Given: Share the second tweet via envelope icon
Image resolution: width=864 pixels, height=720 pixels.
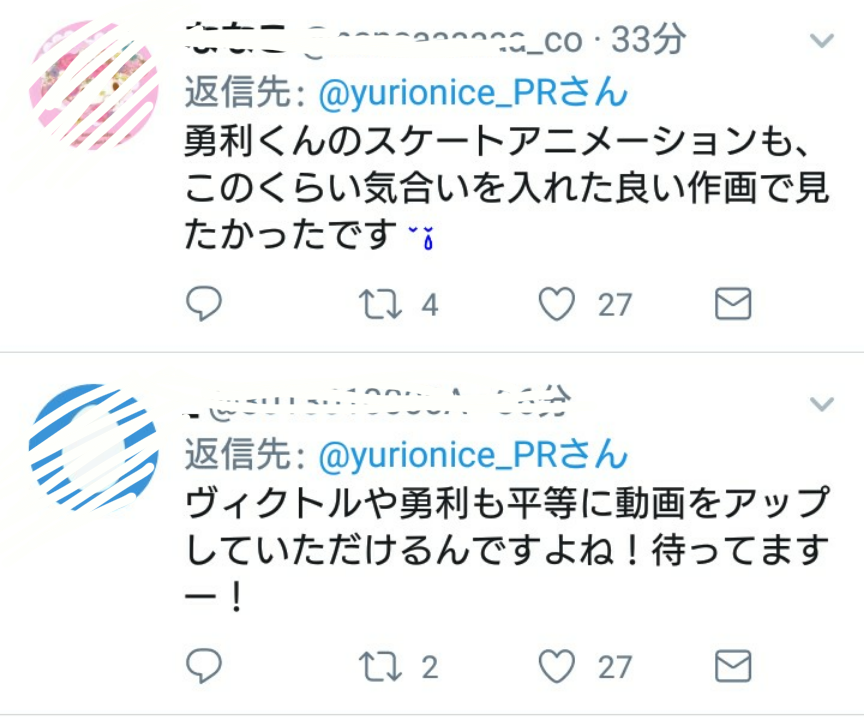Looking at the screenshot, I should point(733,665).
